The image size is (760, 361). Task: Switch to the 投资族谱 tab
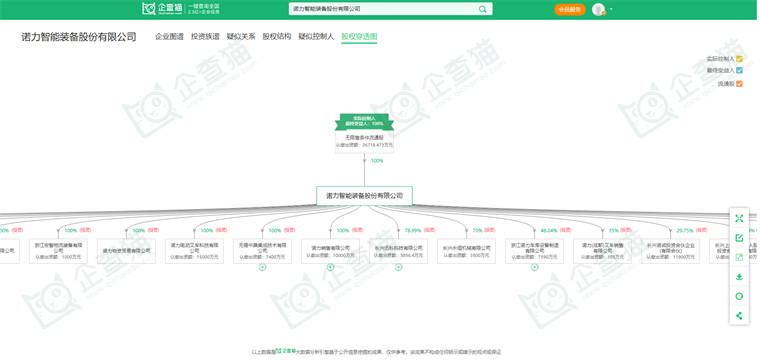205,36
